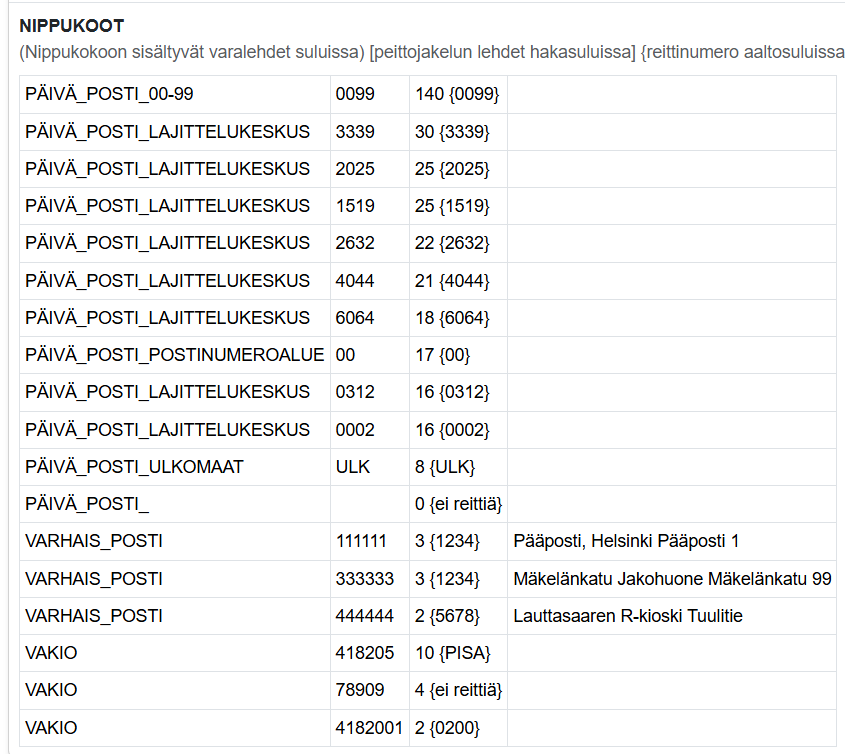Click the PÄIVÄ_POSTI_ULKOMAAT row name
The image size is (845, 754).
pyautogui.click(x=134, y=467)
